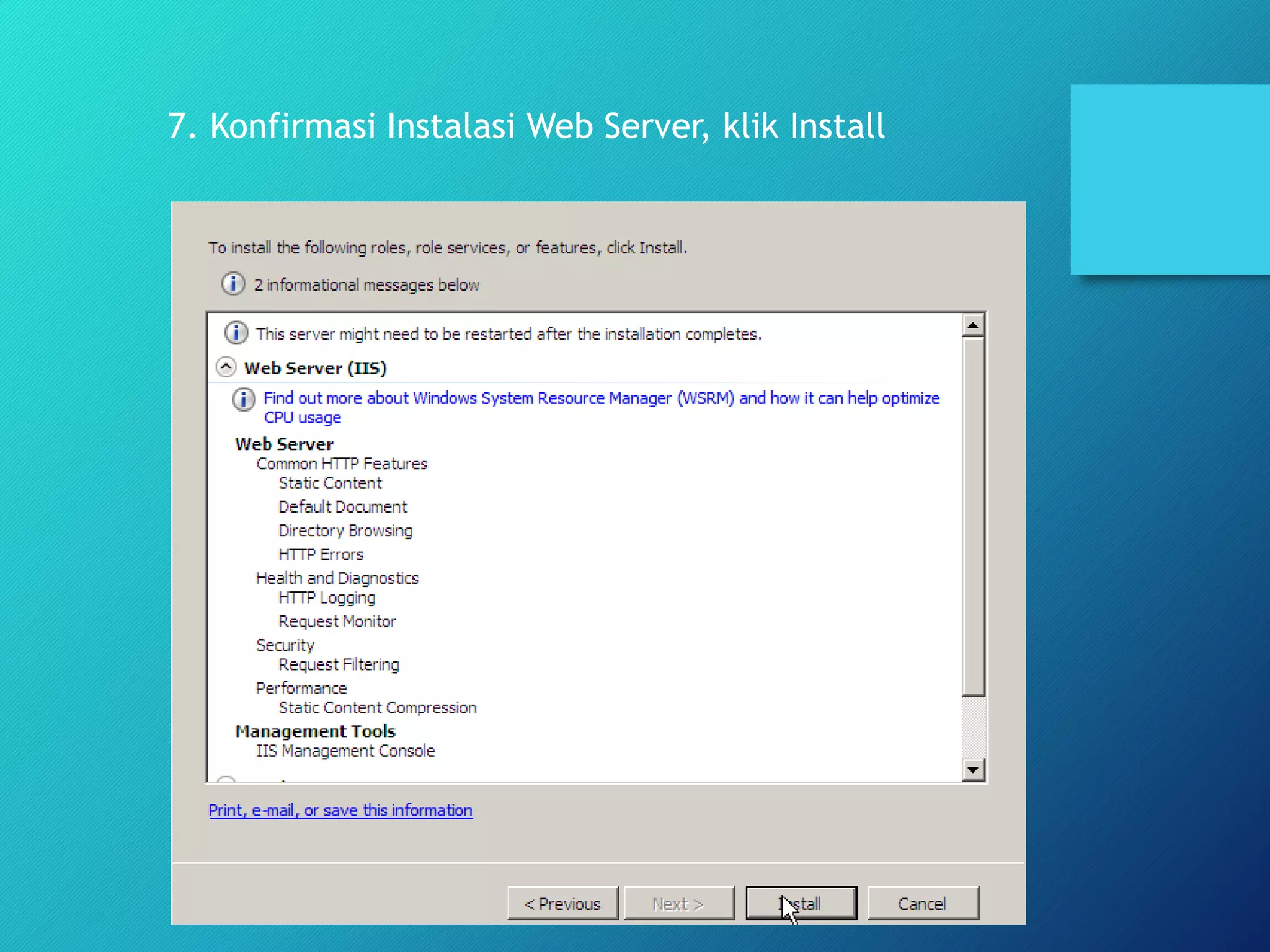
Task: Select 'Directory Browsing' list row
Action: click(x=345, y=531)
